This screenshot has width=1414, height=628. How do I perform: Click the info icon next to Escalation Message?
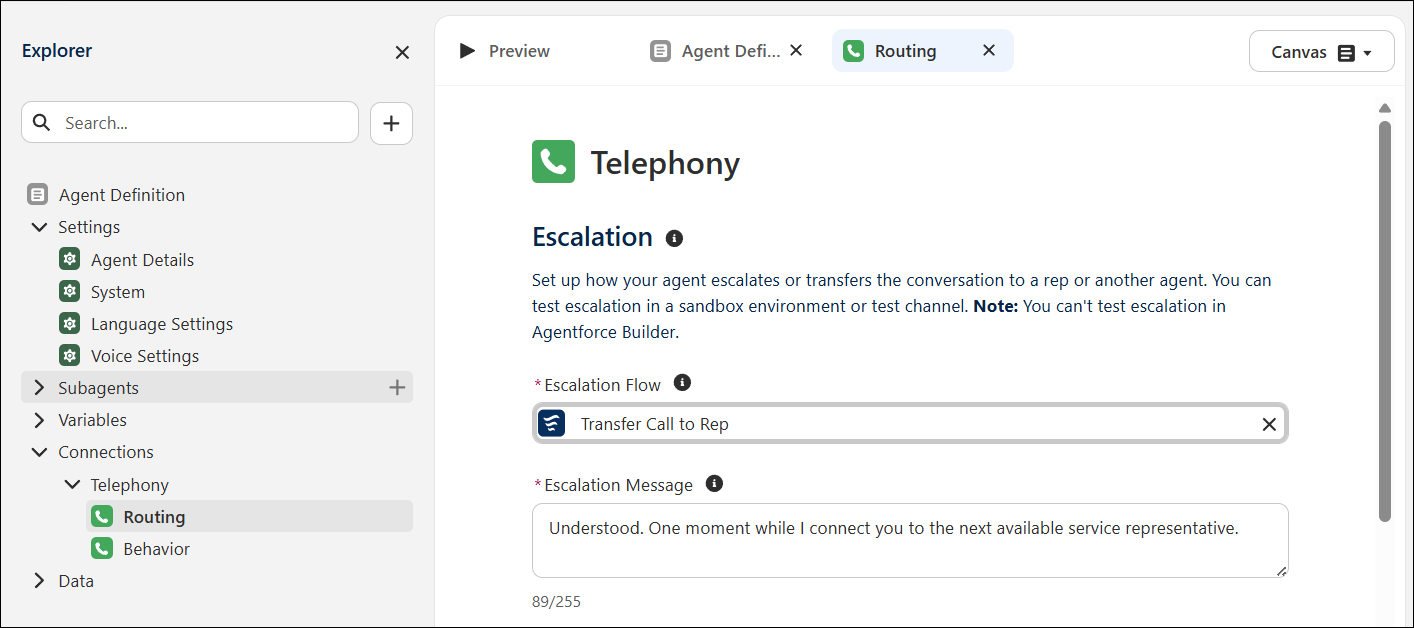[714, 484]
